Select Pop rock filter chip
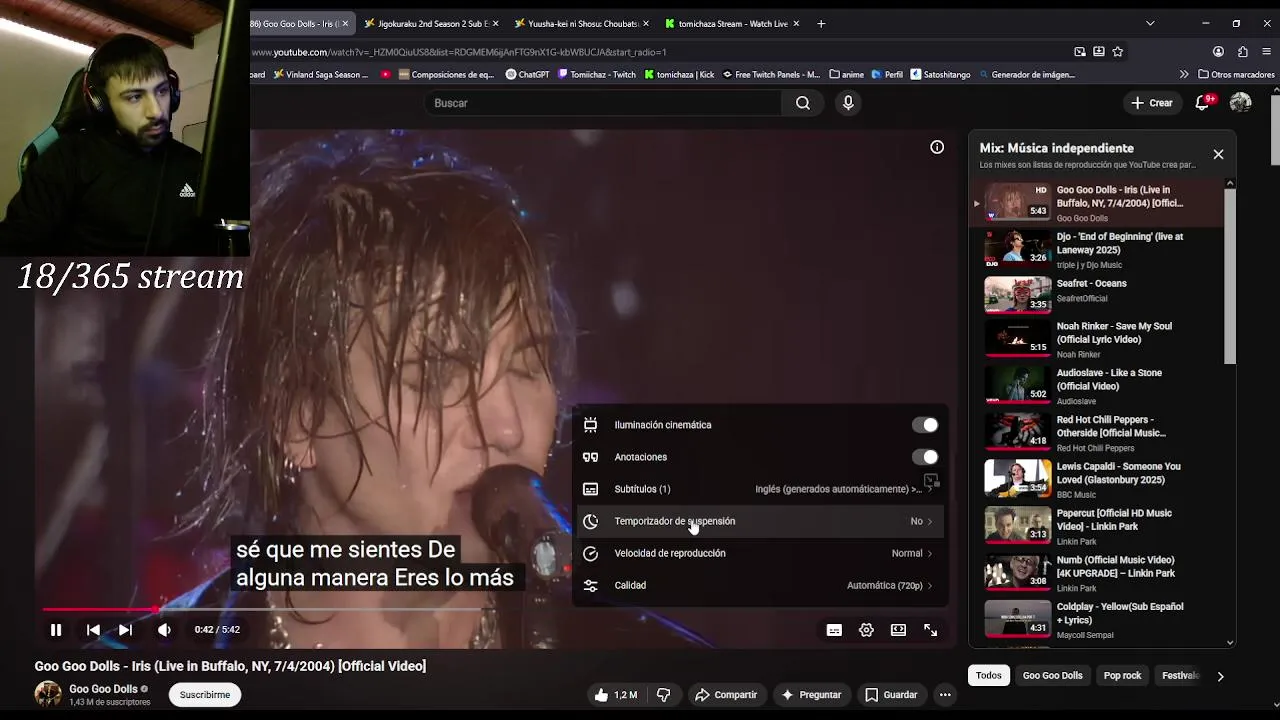Image resolution: width=1280 pixels, height=720 pixels. point(1122,676)
